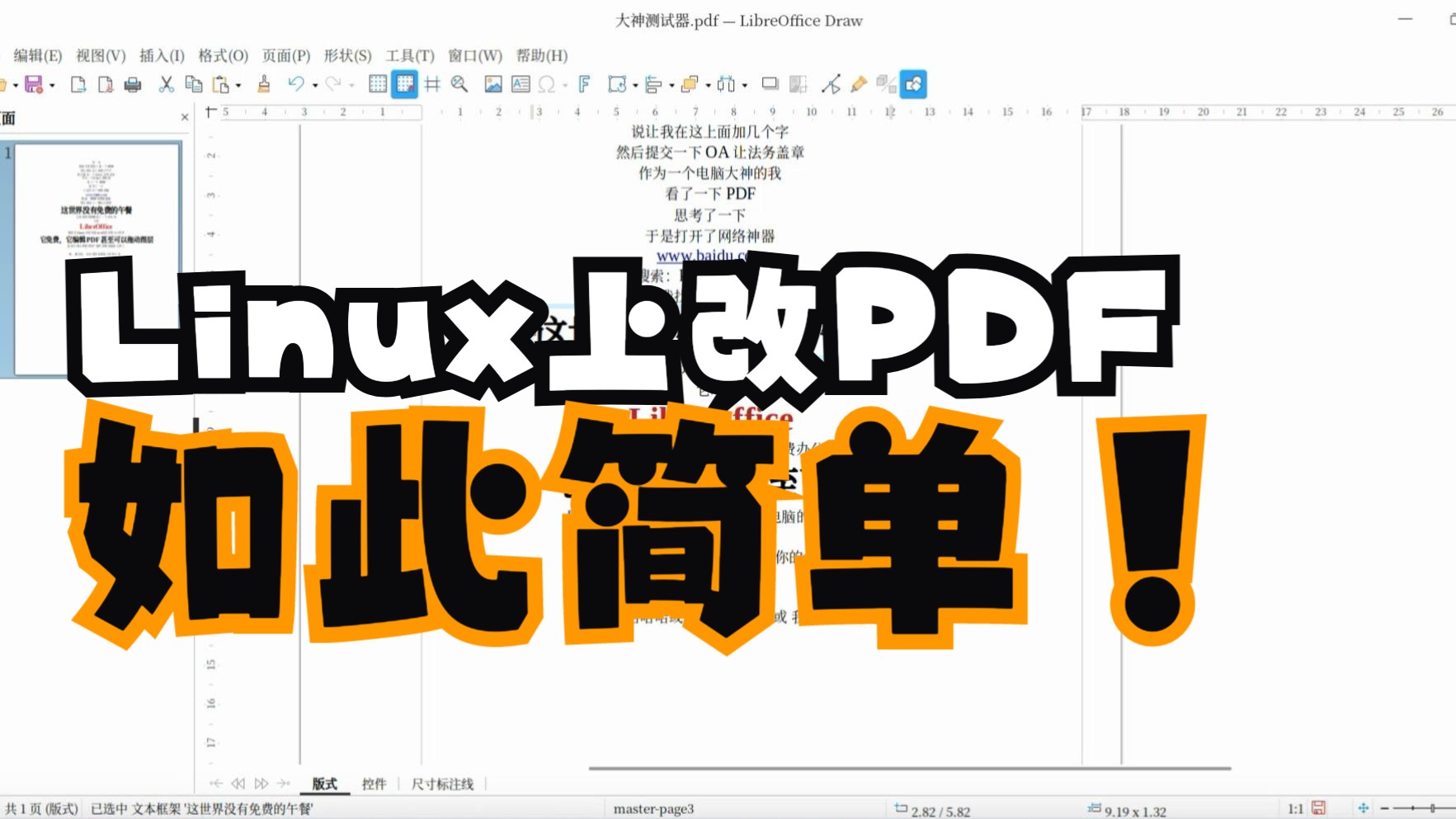The height and width of the screenshot is (819, 1456).
Task: Open the Distribute Selection dropdown arrow
Action: [x=745, y=85]
